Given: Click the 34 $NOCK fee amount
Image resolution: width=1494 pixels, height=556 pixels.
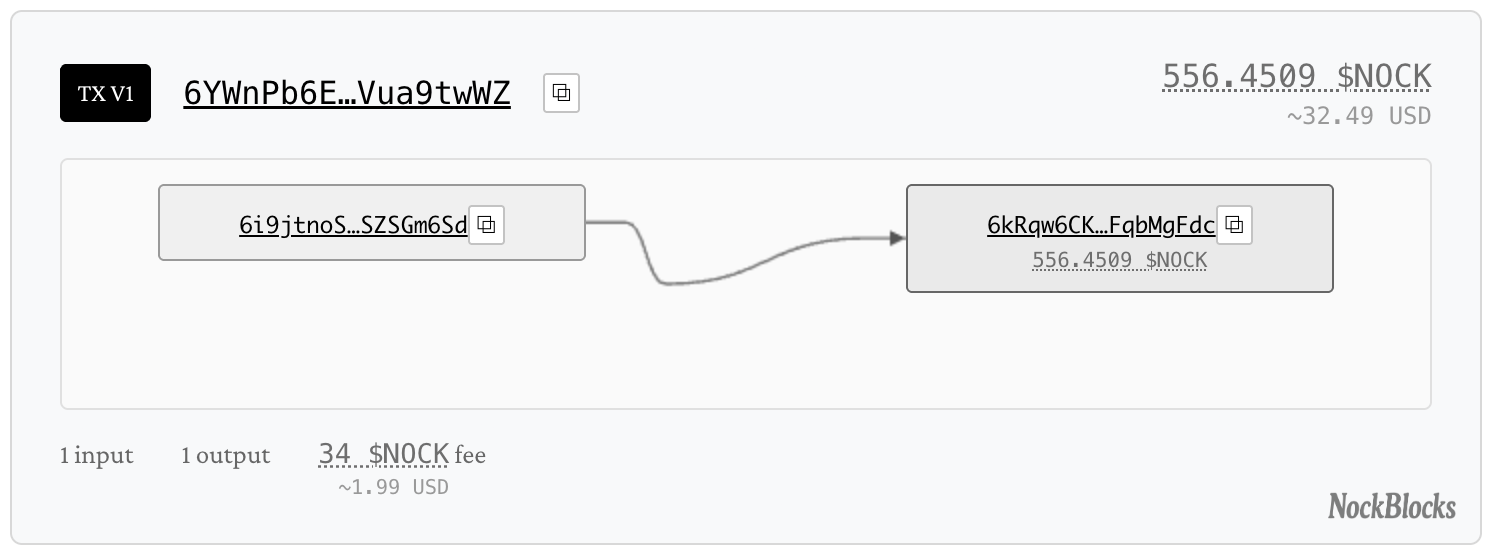Looking at the screenshot, I should 383,454.
